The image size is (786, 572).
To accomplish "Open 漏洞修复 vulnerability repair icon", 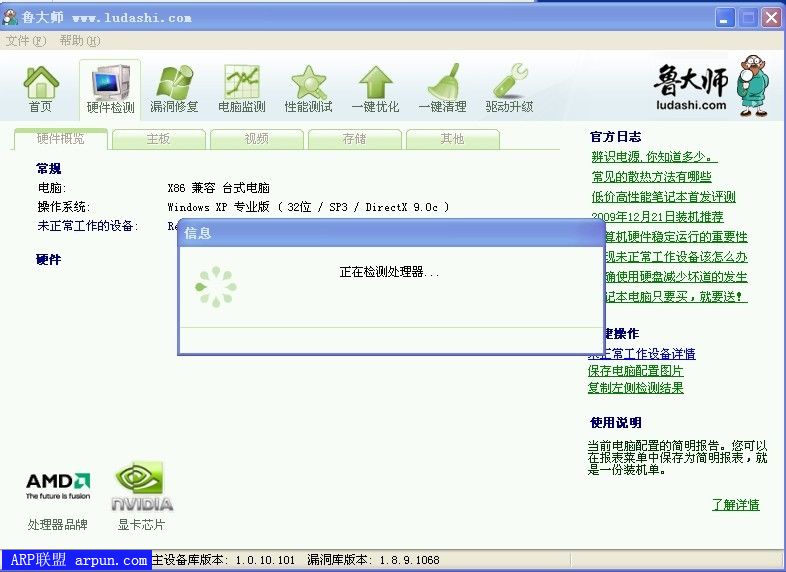I will coord(174,89).
